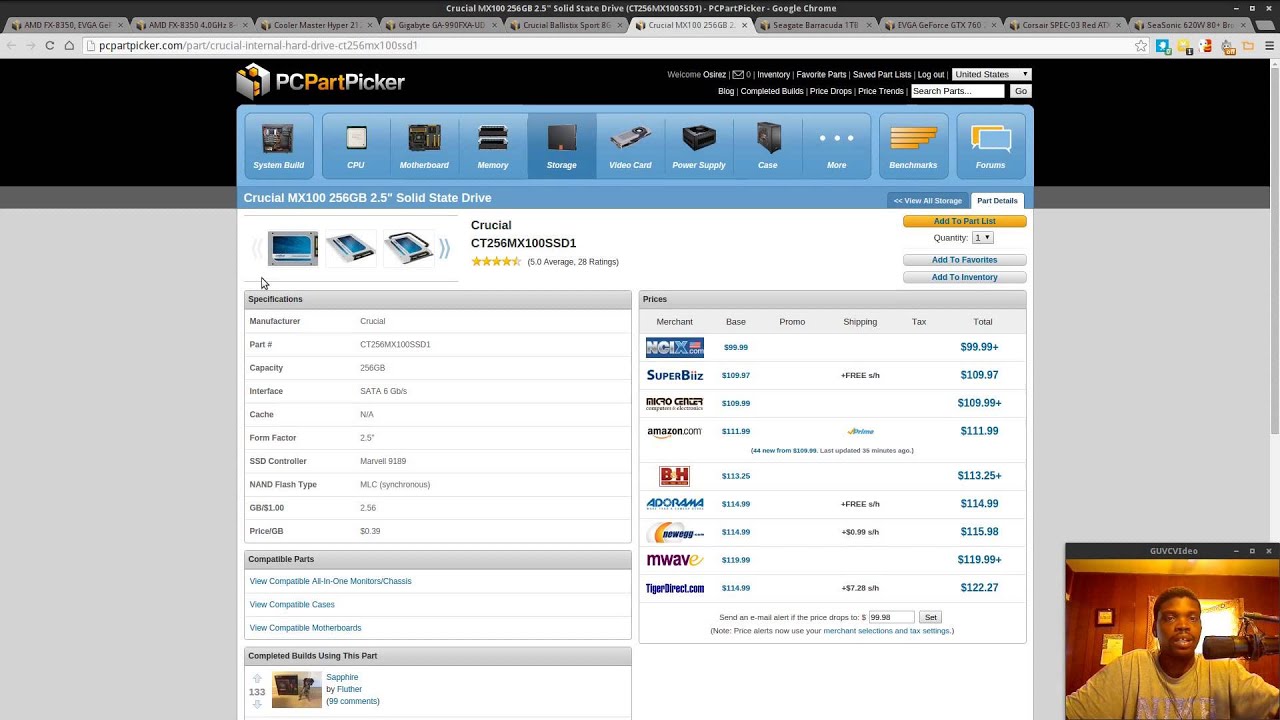This screenshot has width=1280, height=720.
Task: Downvote the Sapphire completed build
Action: [x=257, y=704]
